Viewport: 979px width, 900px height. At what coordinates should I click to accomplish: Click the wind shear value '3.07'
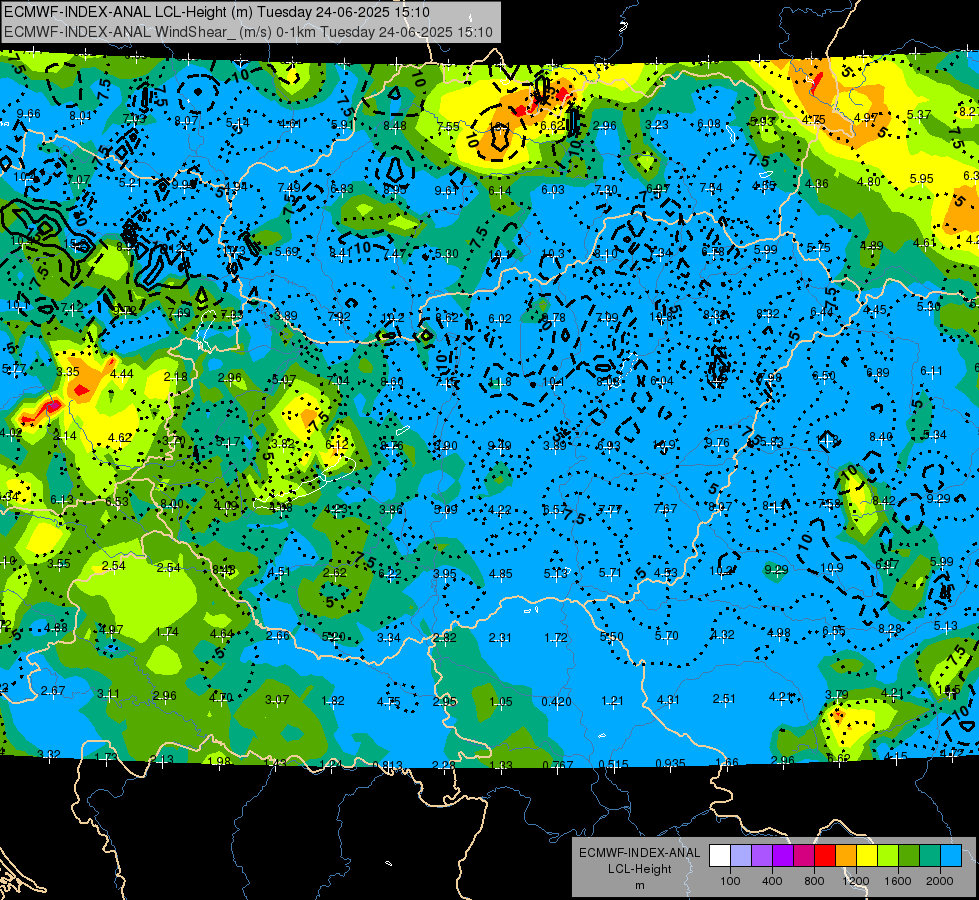[277, 700]
